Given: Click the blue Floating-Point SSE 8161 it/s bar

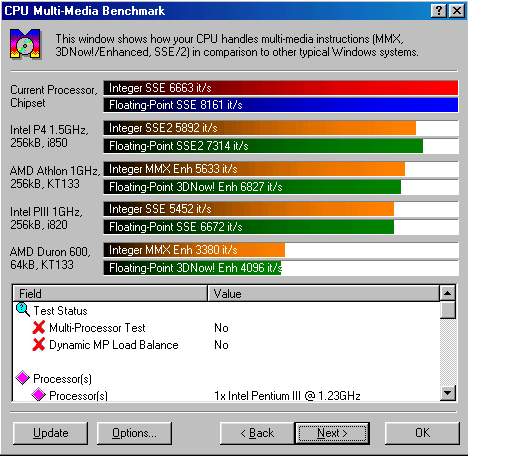Looking at the screenshot, I should click(281, 105).
